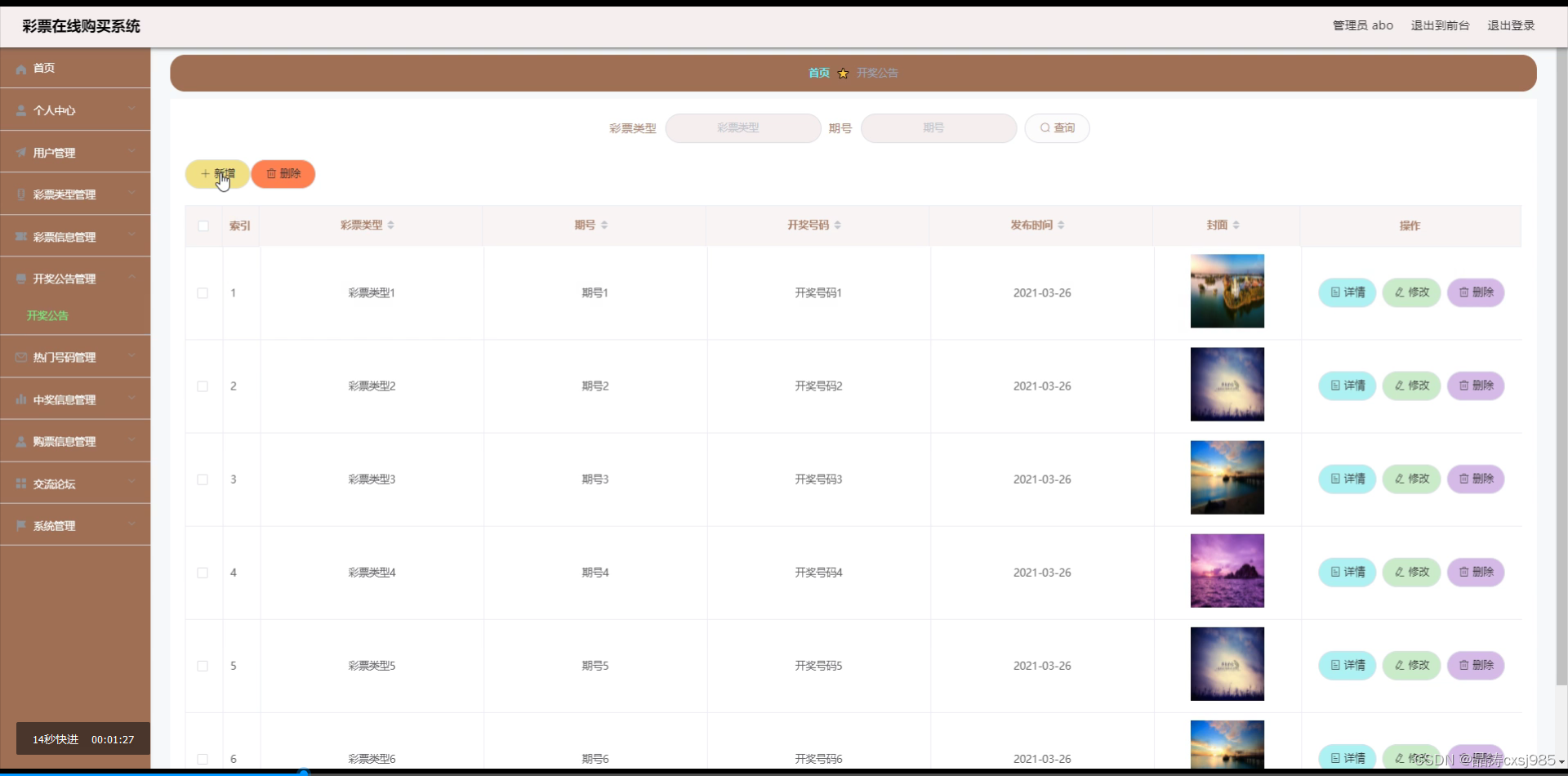
Task: Expand the 购票信息管理 menu chevron
Action: point(132,441)
